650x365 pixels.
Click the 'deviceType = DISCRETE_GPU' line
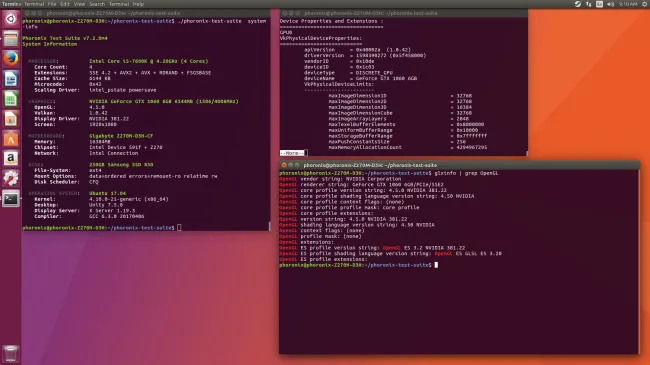(348, 73)
